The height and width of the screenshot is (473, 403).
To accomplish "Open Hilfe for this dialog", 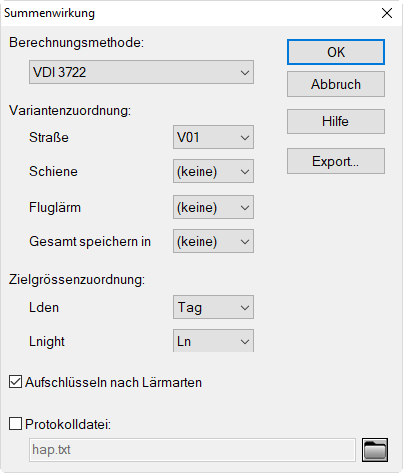I will pyautogui.click(x=336, y=121).
